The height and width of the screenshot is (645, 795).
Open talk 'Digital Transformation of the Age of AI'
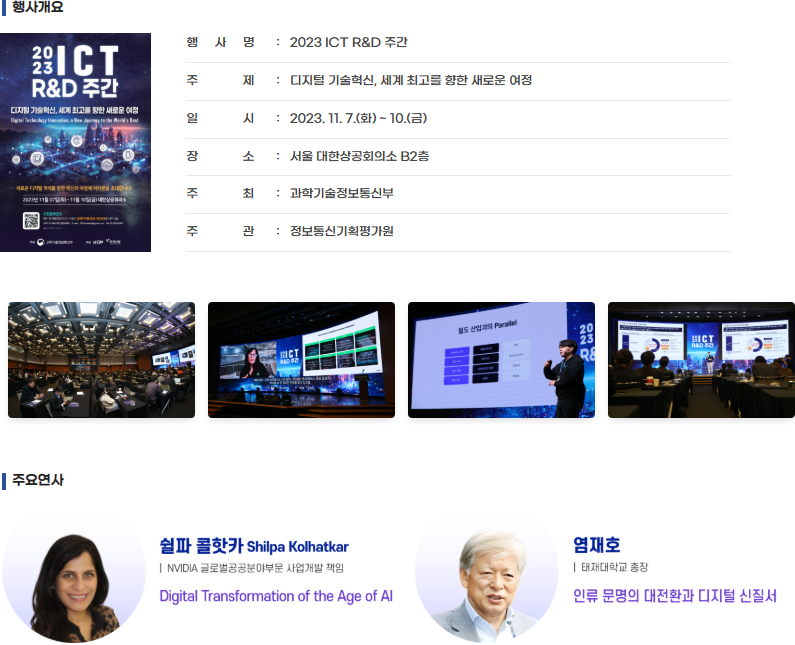click(x=276, y=596)
